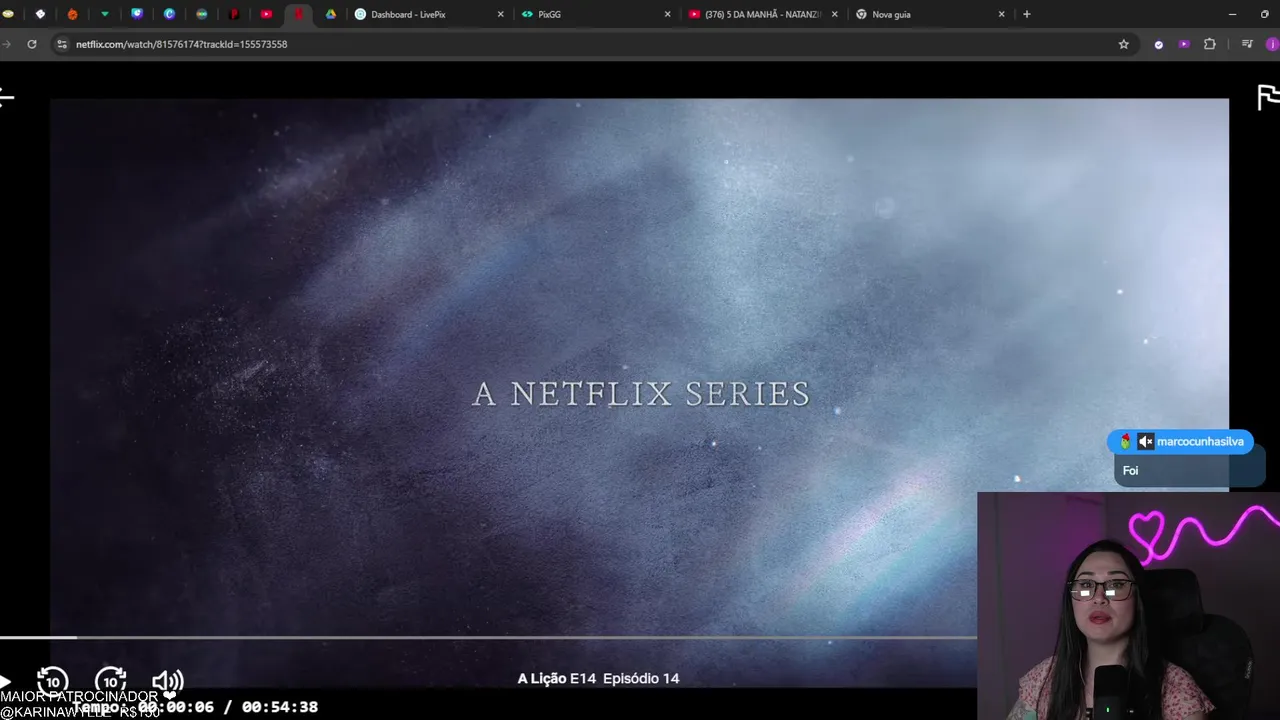
Task: Switch to the active Netflix pinned tab
Action: pos(298,14)
